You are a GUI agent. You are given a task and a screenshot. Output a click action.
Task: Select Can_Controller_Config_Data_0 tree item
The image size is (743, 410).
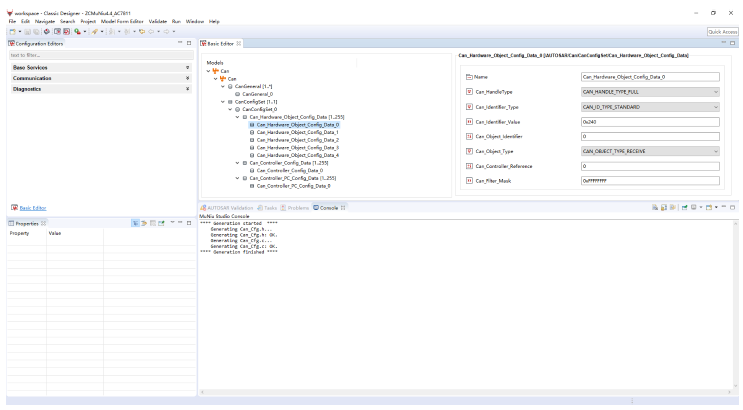coord(290,171)
